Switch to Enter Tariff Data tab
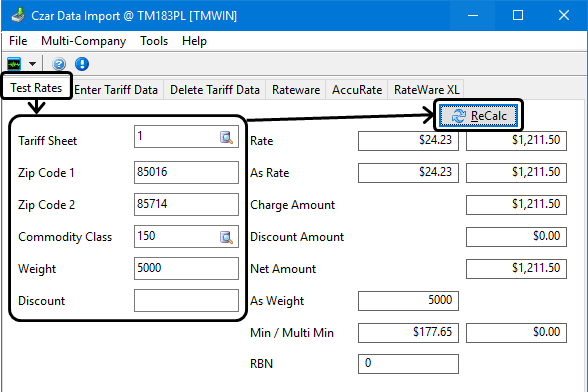This screenshot has width=588, height=392. pos(116,90)
